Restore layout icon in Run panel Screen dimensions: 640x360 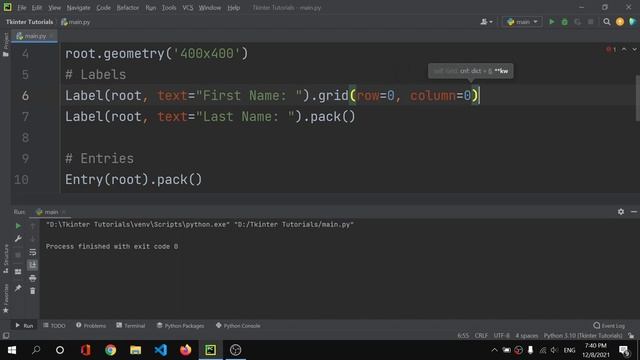(18, 272)
